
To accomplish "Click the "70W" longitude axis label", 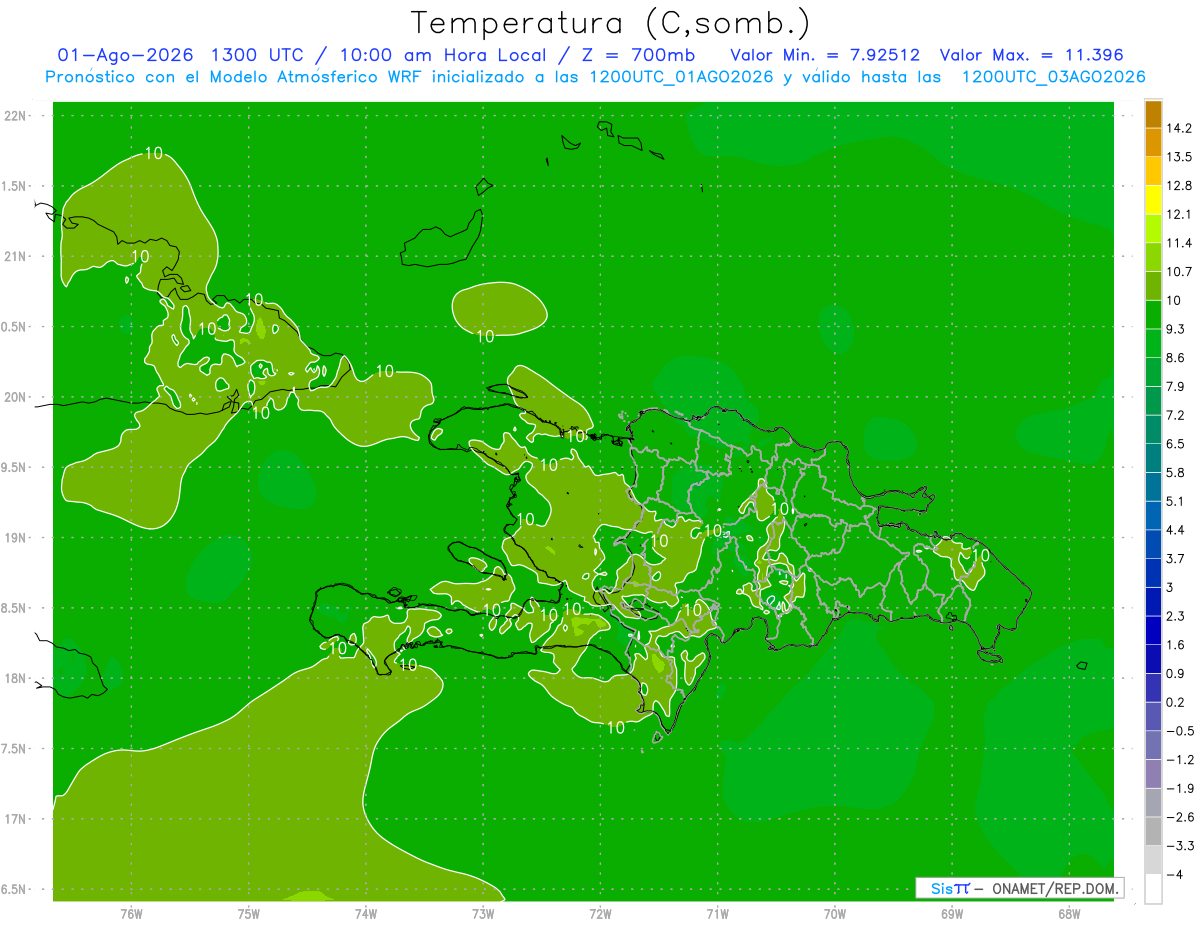I will [835, 913].
